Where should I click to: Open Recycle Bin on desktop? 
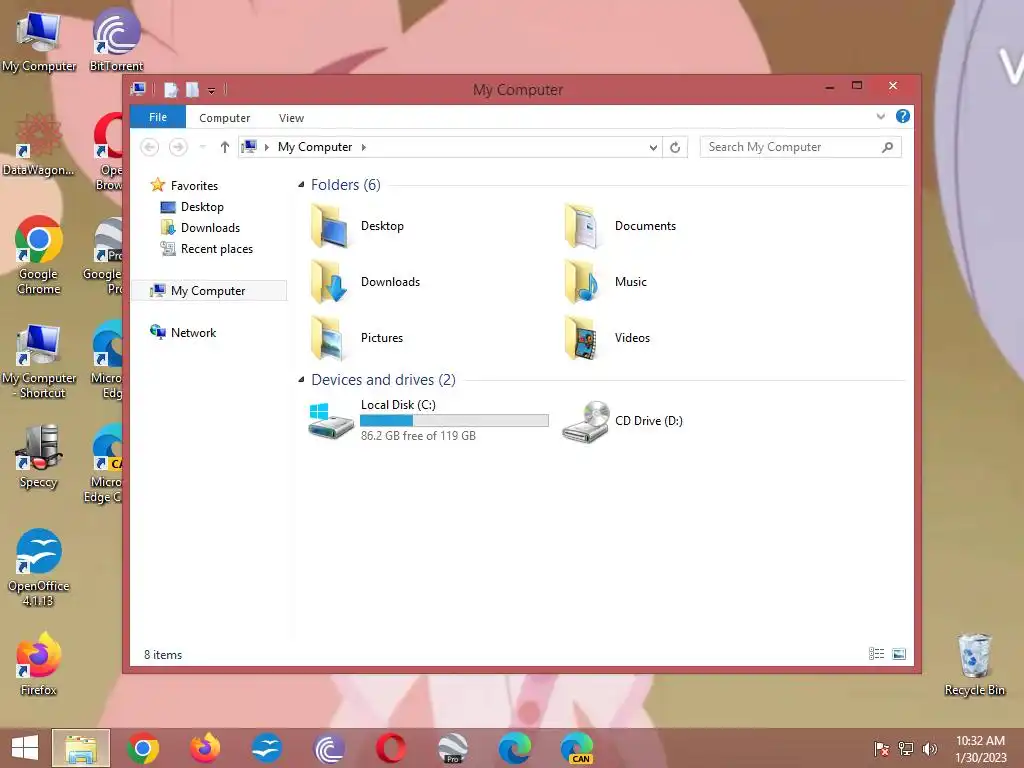pyautogui.click(x=974, y=664)
